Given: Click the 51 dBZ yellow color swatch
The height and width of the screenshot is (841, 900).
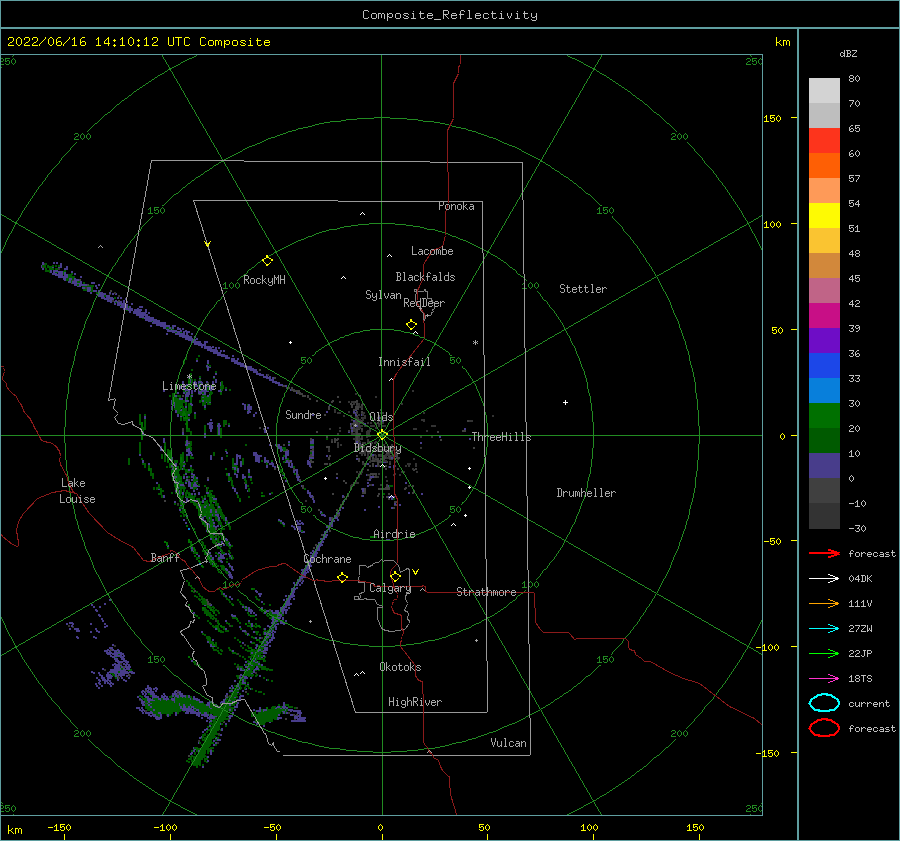Looking at the screenshot, I should point(825,215).
